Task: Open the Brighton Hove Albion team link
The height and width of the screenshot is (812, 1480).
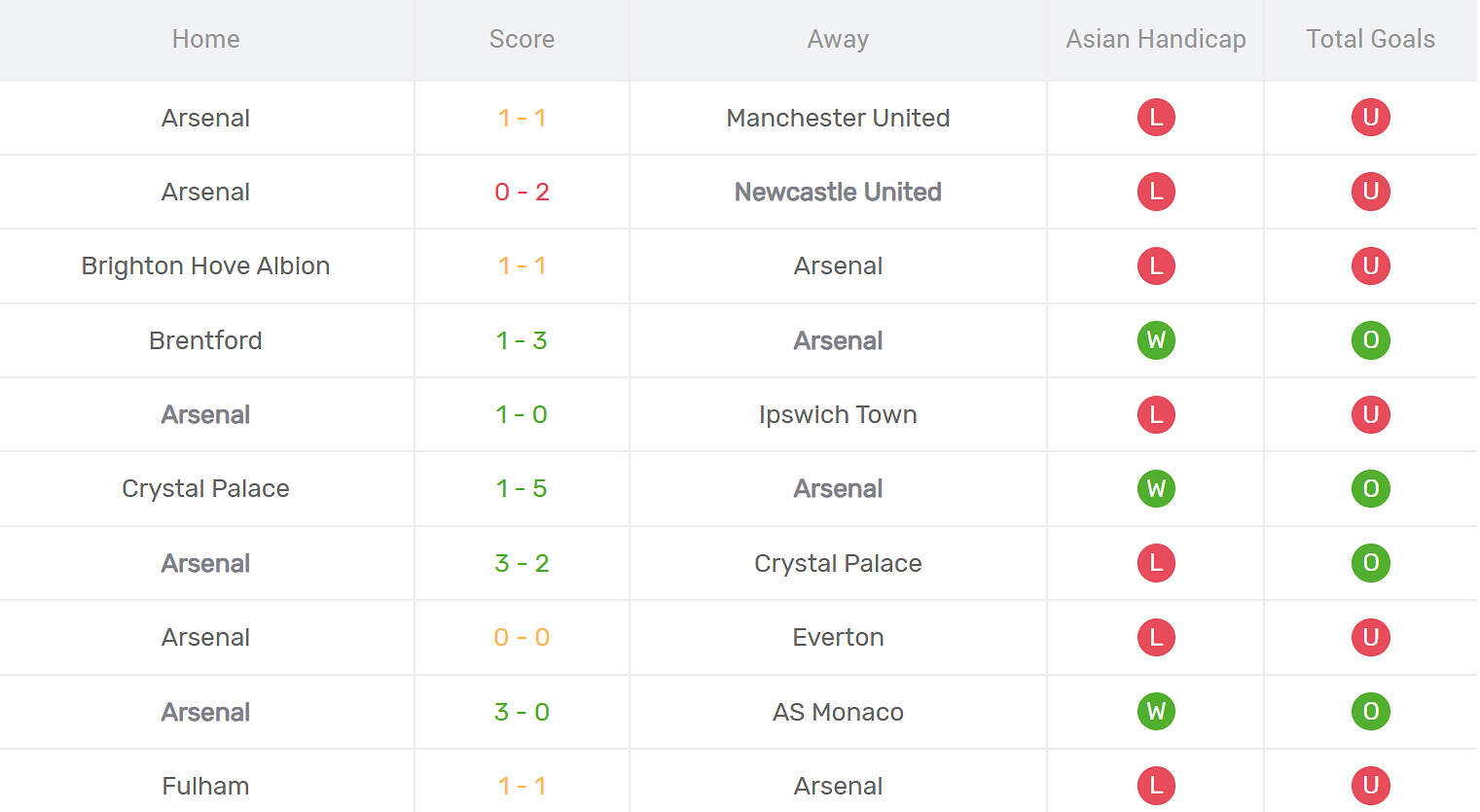Action: (205, 265)
